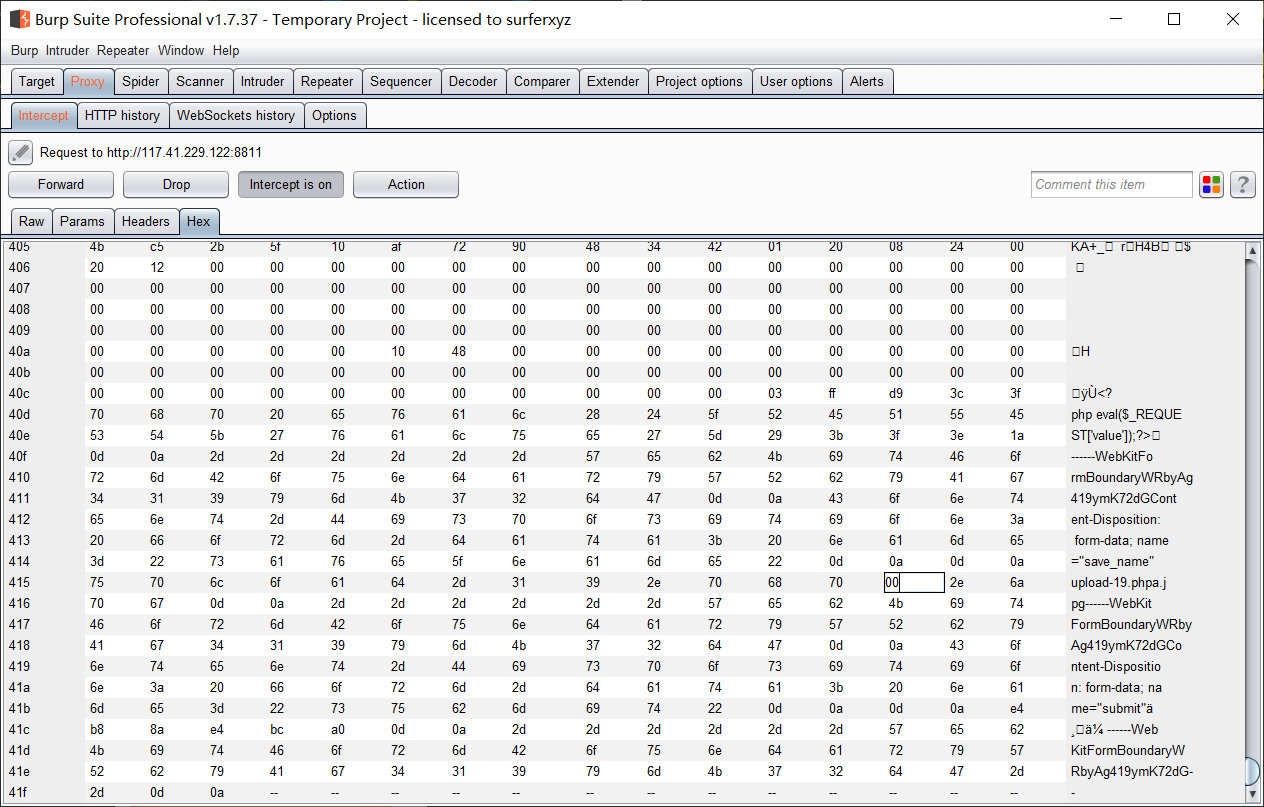The image size is (1264, 807).
Task: Toggle the Intercept is on button
Action: (290, 184)
